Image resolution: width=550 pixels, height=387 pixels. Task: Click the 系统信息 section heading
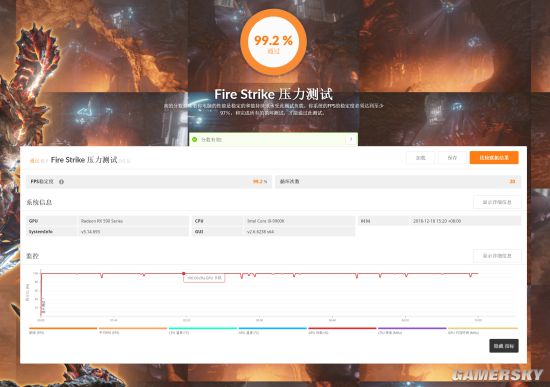pyautogui.click(x=39, y=202)
